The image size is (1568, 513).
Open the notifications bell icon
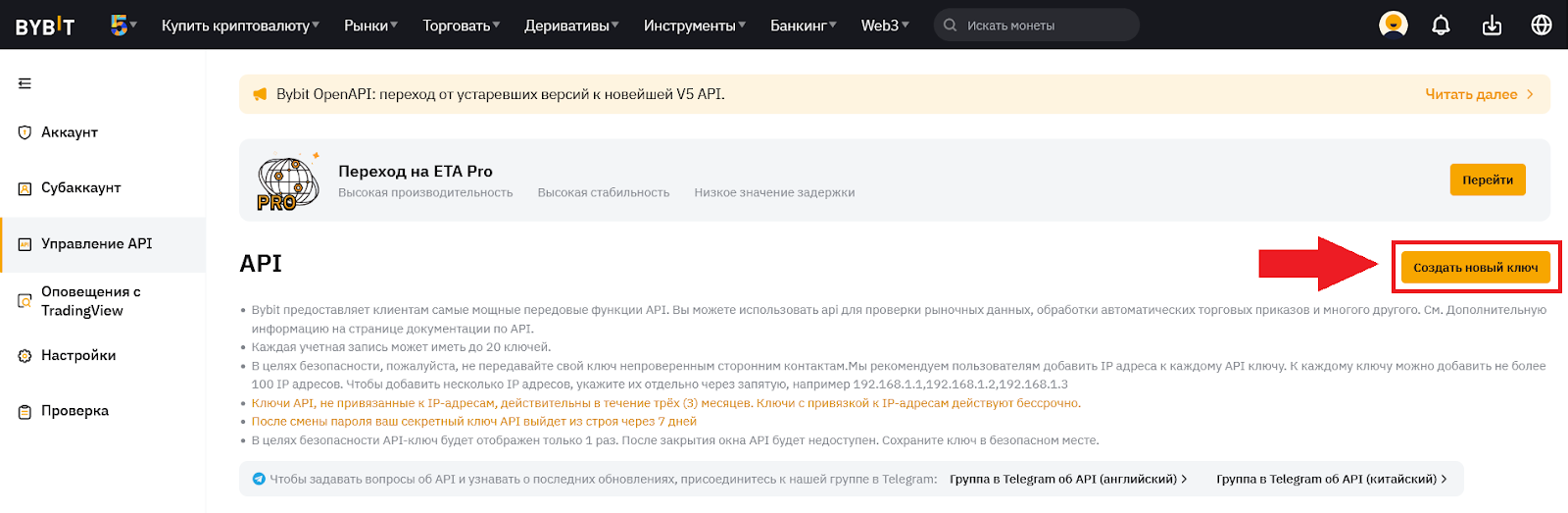point(1441,26)
